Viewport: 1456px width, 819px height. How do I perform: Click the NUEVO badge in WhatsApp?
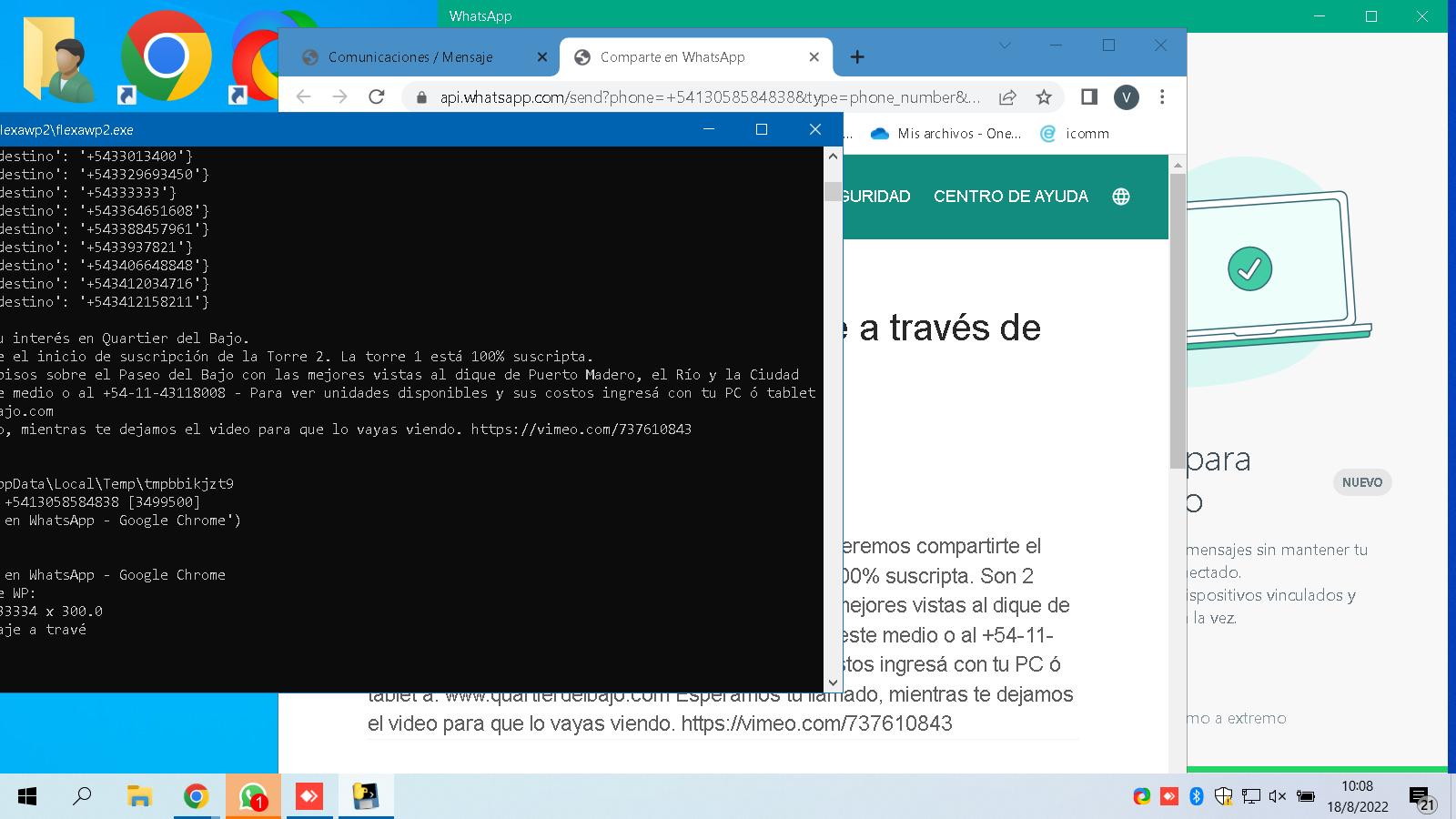click(x=1362, y=482)
